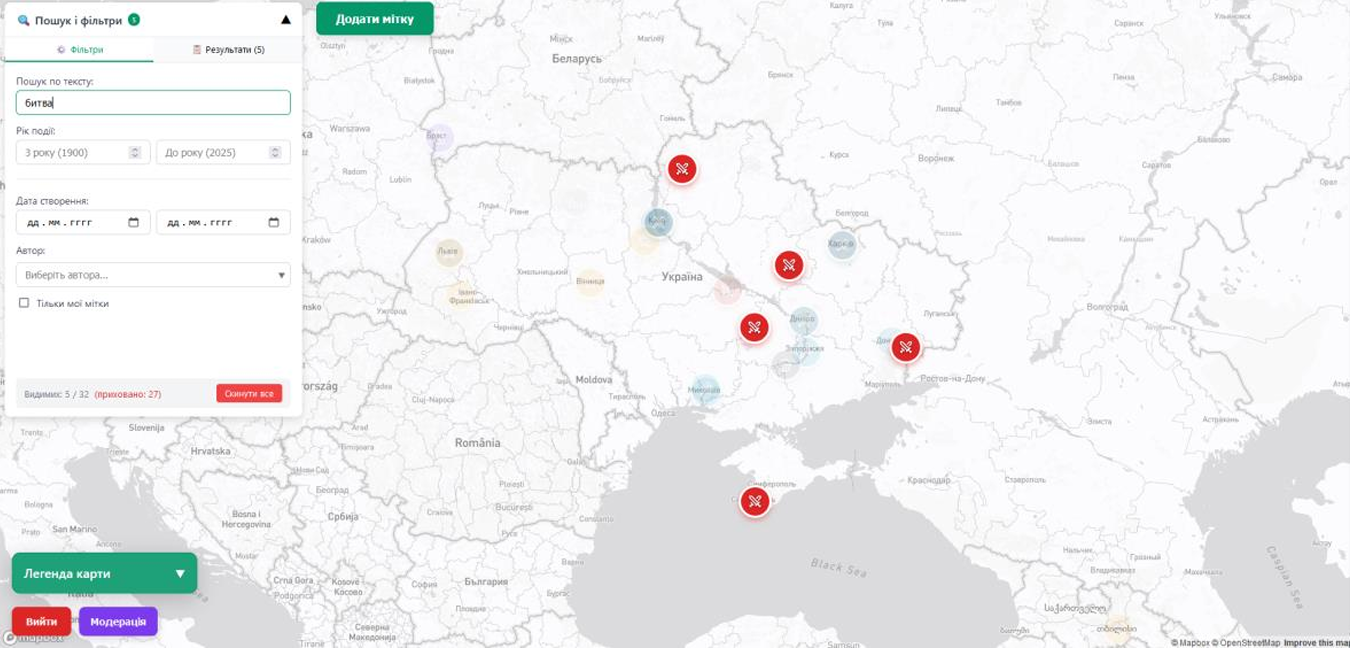Open the Результати (5) tab
Viewport: 1350px width, 650px height.
pyautogui.click(x=228, y=49)
